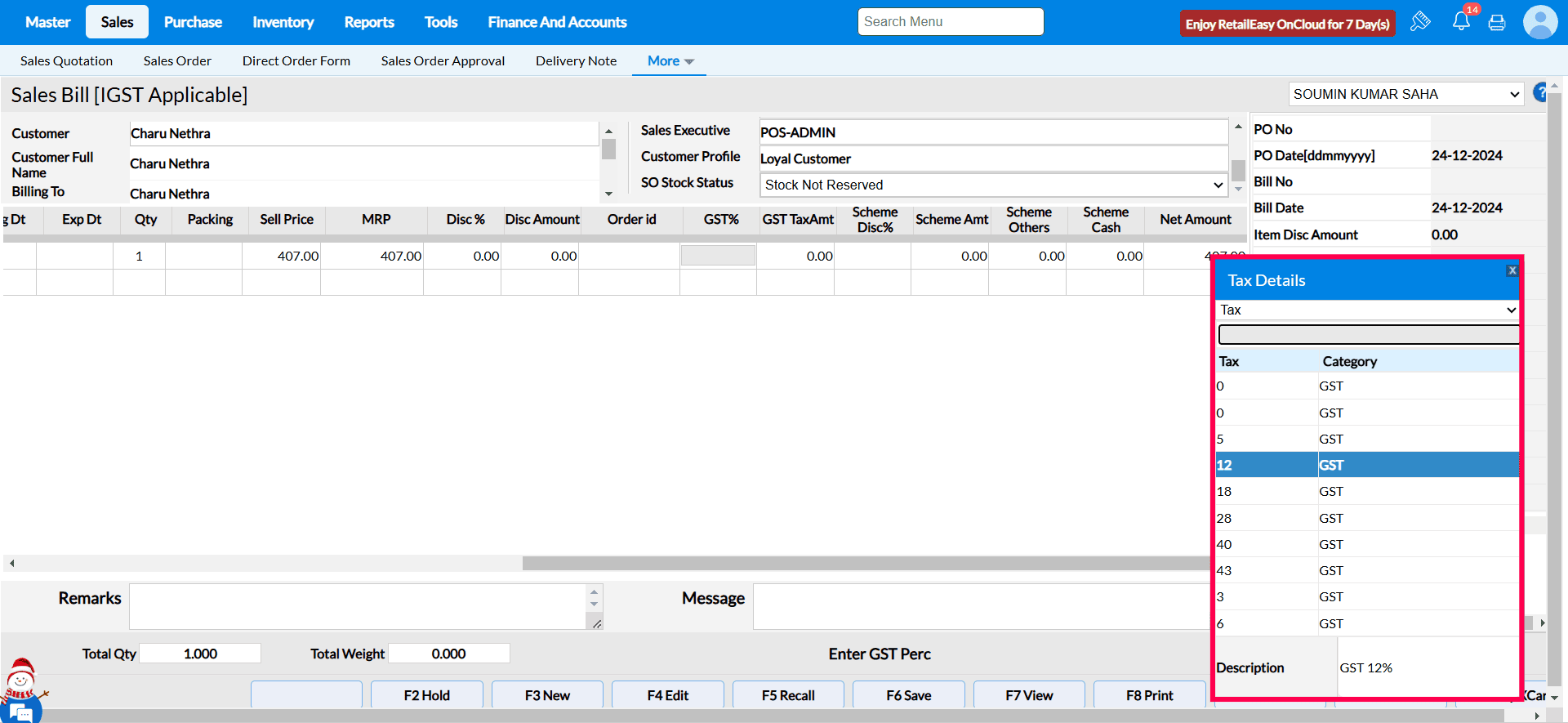Open the Inventory menu
This screenshot has height=723, width=1568.
pyautogui.click(x=283, y=22)
